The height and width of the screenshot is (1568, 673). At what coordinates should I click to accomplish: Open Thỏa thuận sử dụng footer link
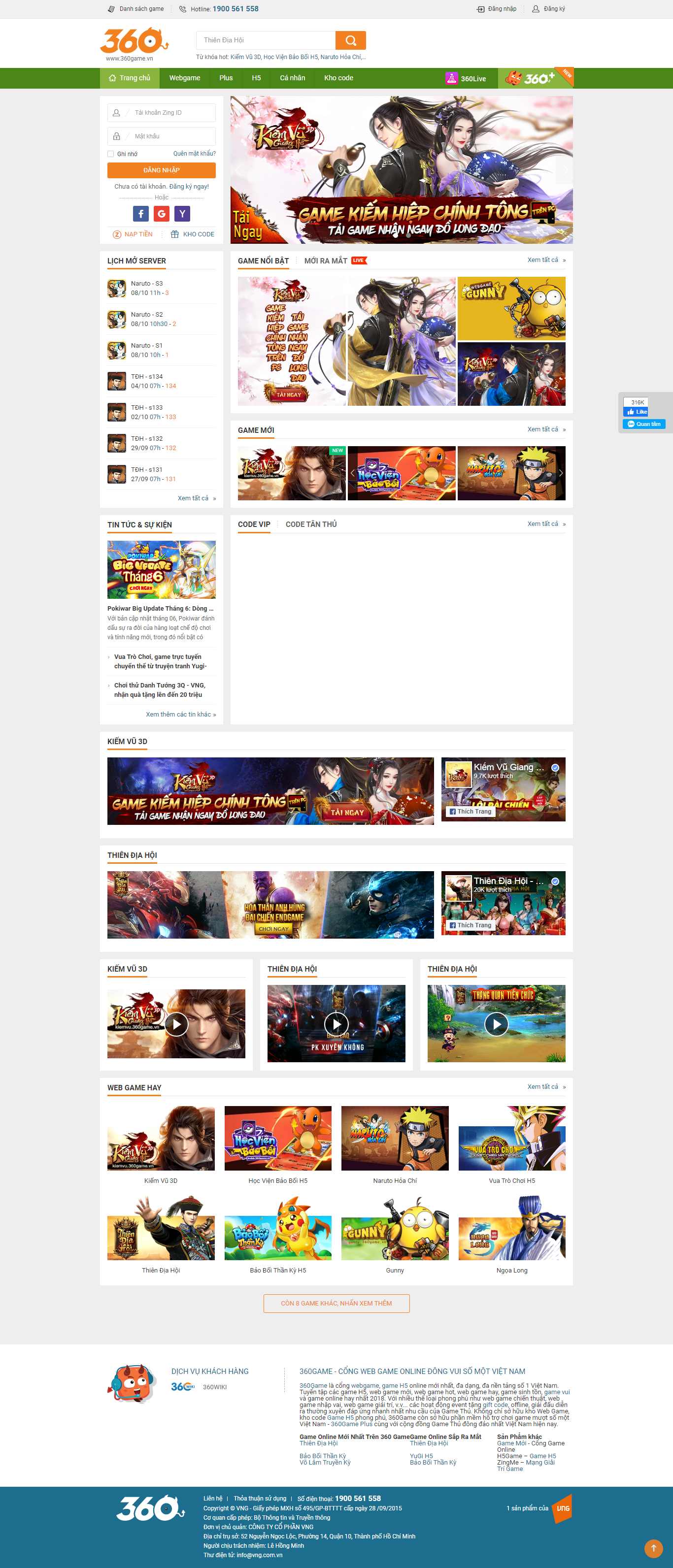pos(260,1499)
